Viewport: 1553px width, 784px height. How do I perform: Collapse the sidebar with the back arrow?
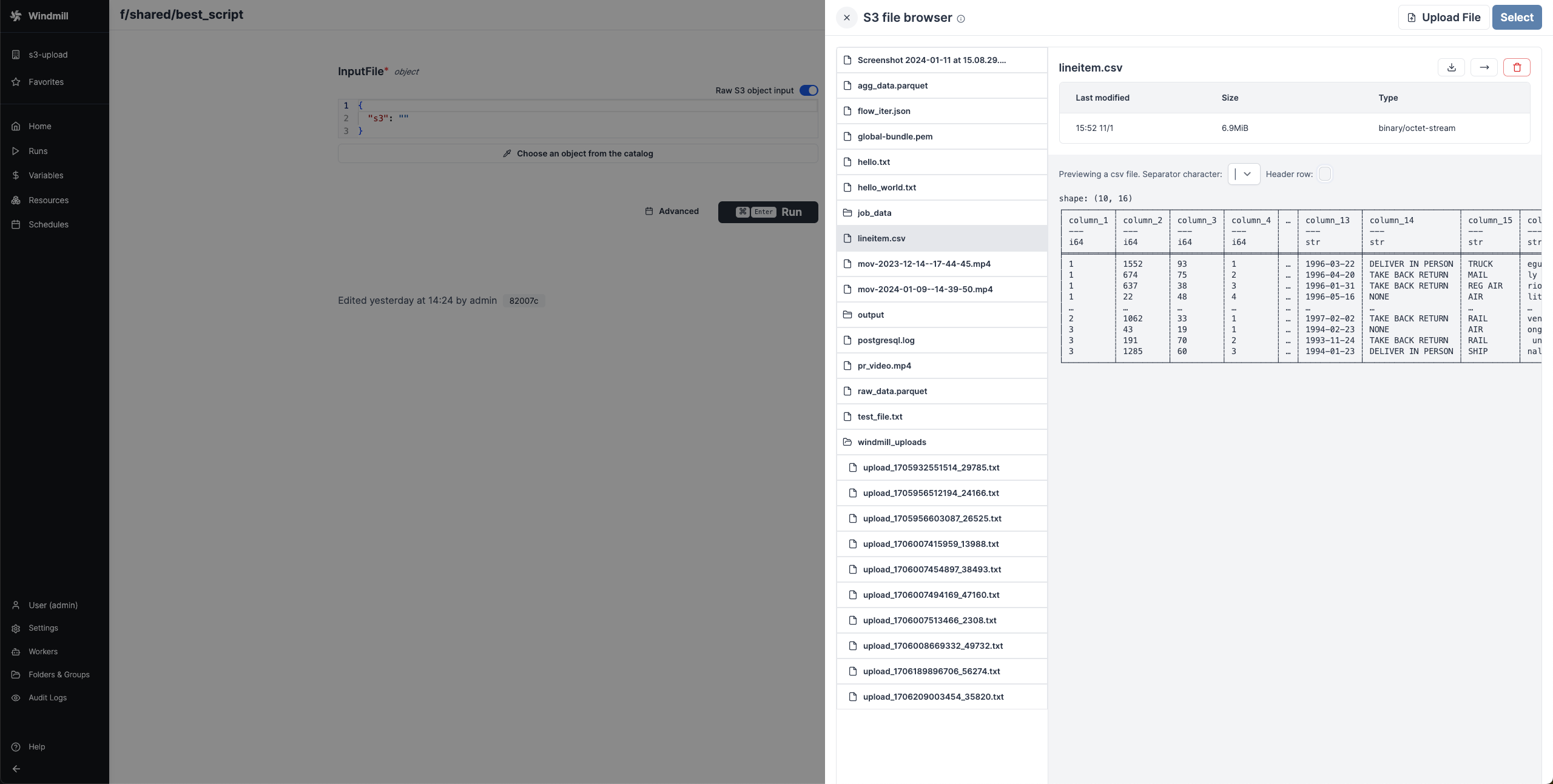coord(16,769)
